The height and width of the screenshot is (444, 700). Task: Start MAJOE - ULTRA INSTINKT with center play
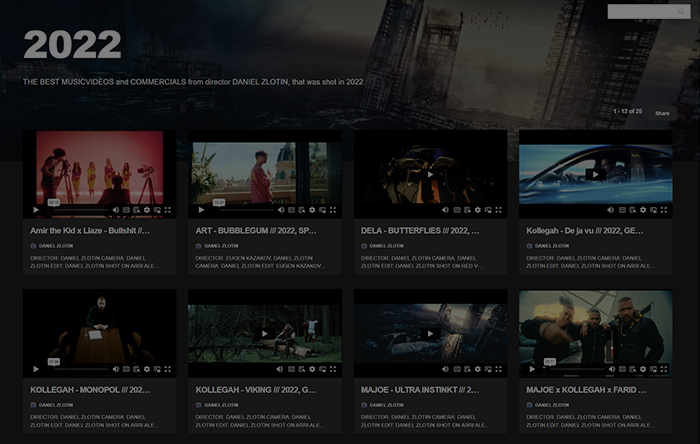click(430, 334)
